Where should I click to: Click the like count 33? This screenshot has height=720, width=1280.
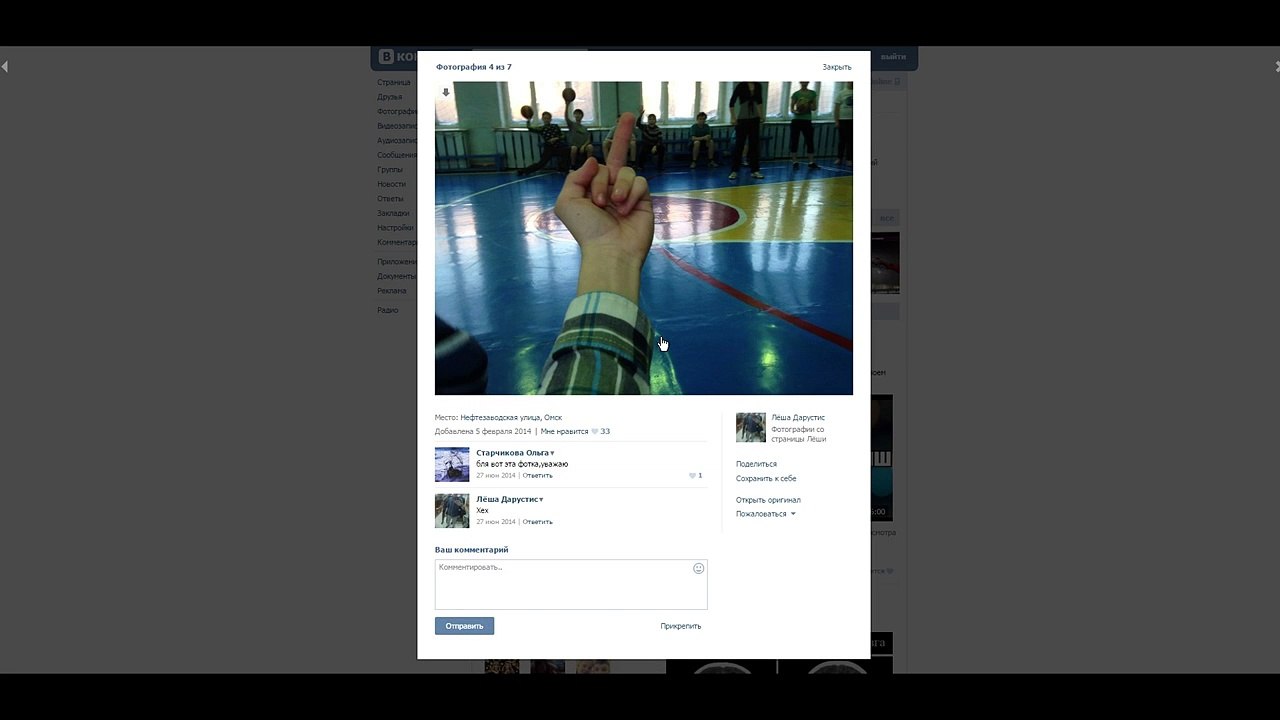tap(605, 431)
